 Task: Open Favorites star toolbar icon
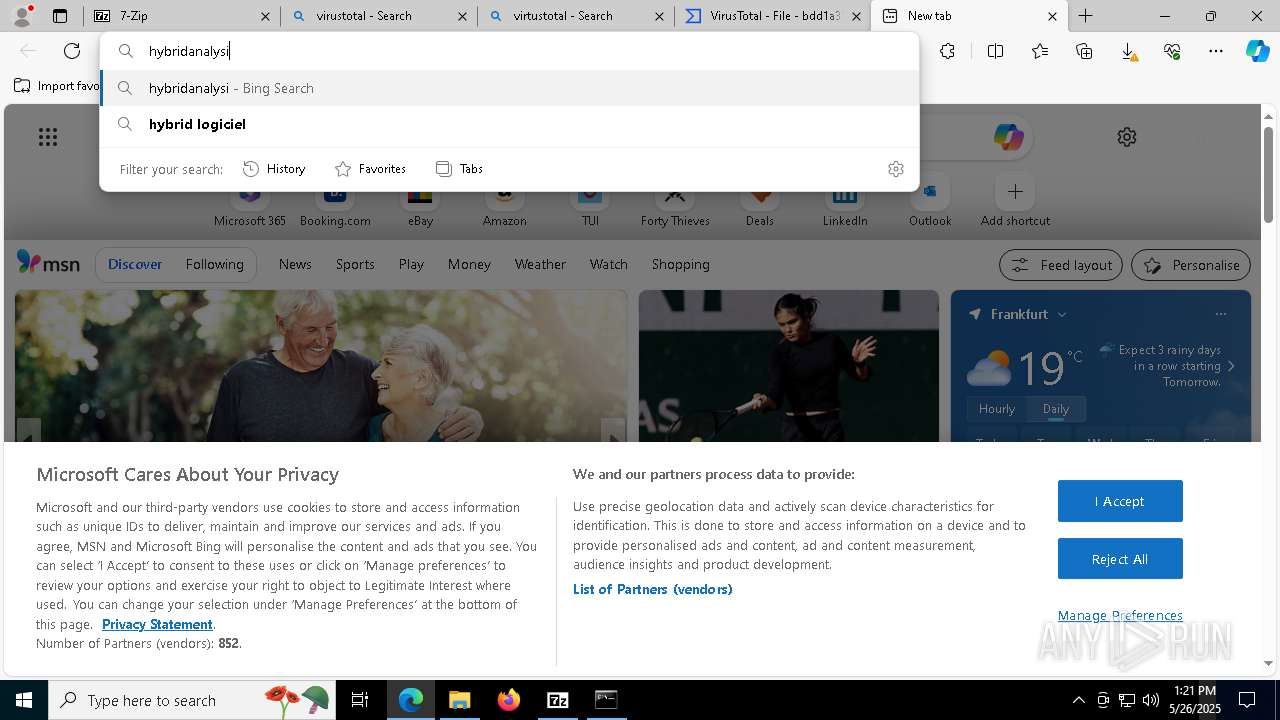tap(1040, 51)
